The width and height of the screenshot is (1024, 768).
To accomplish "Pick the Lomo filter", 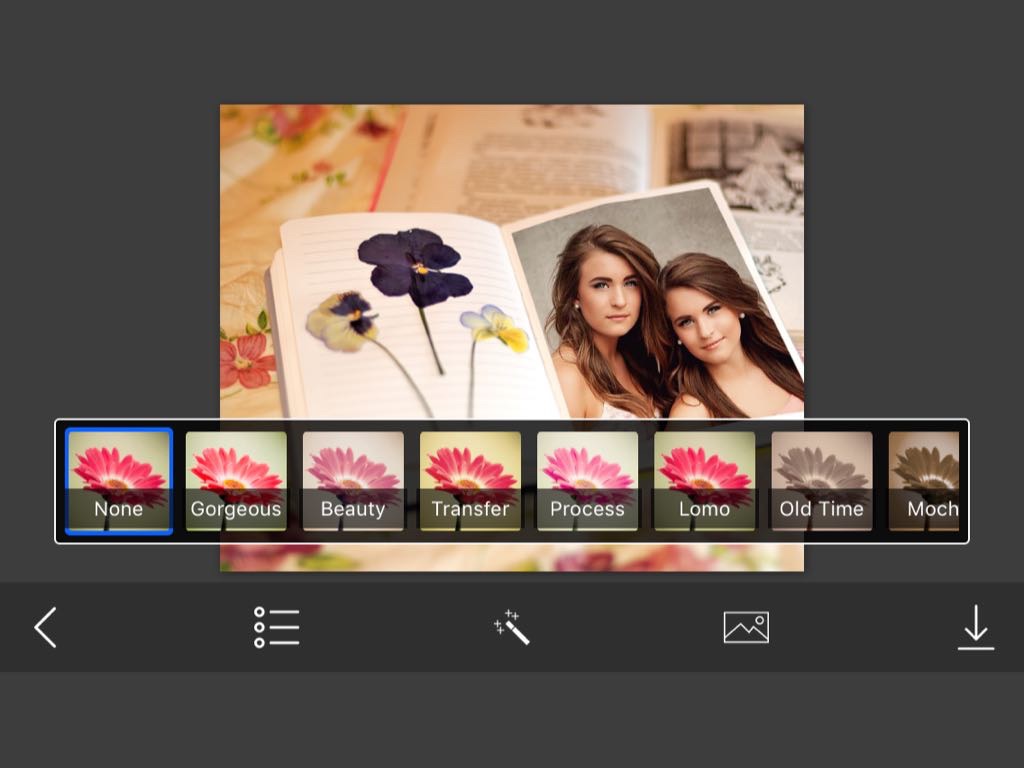I will click(704, 481).
